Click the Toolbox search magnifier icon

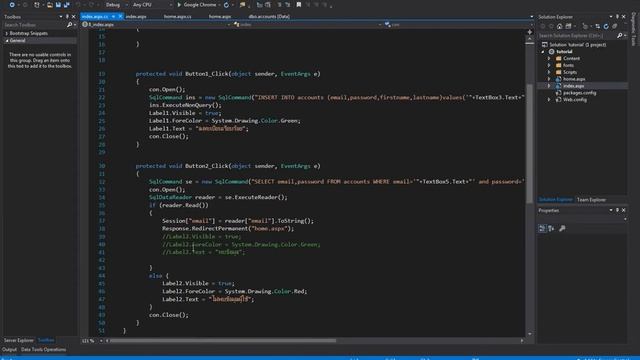[x=69, y=25]
